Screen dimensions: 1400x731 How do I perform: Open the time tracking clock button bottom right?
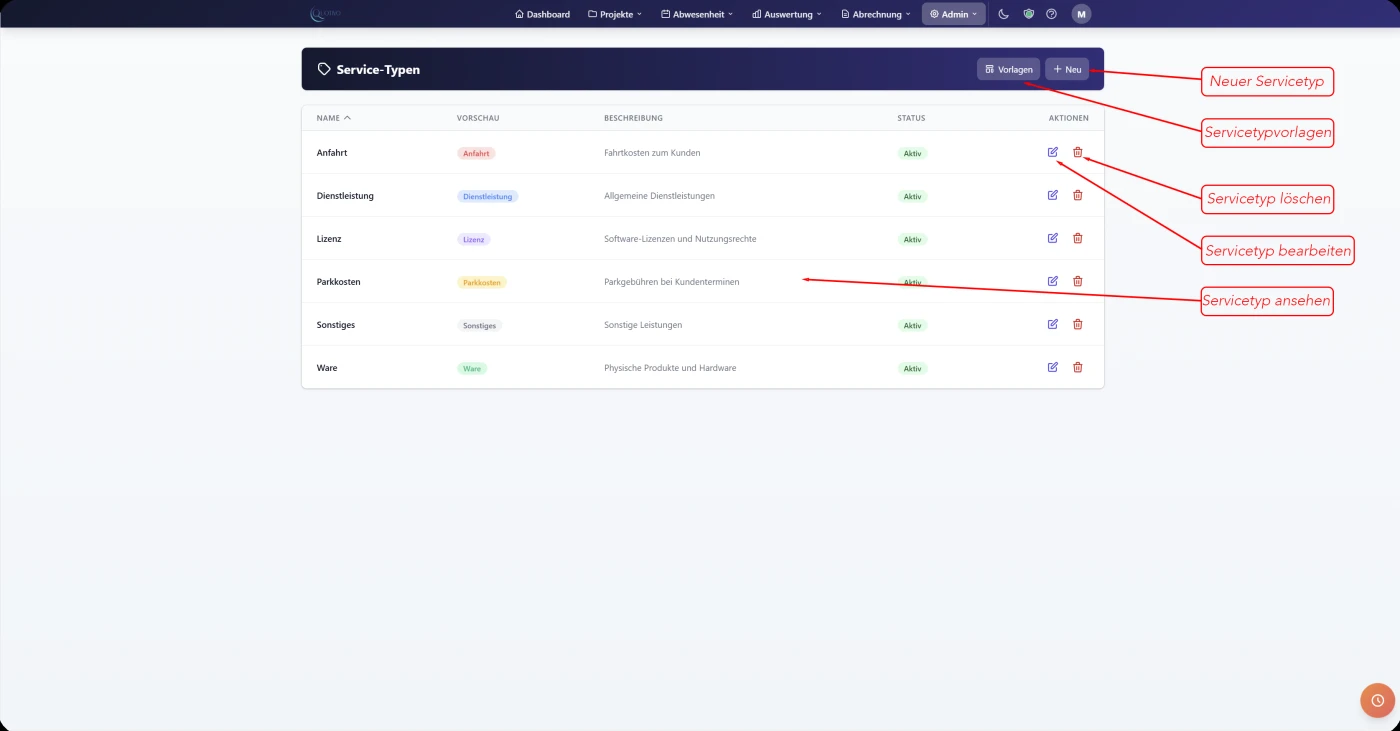tap(1378, 700)
